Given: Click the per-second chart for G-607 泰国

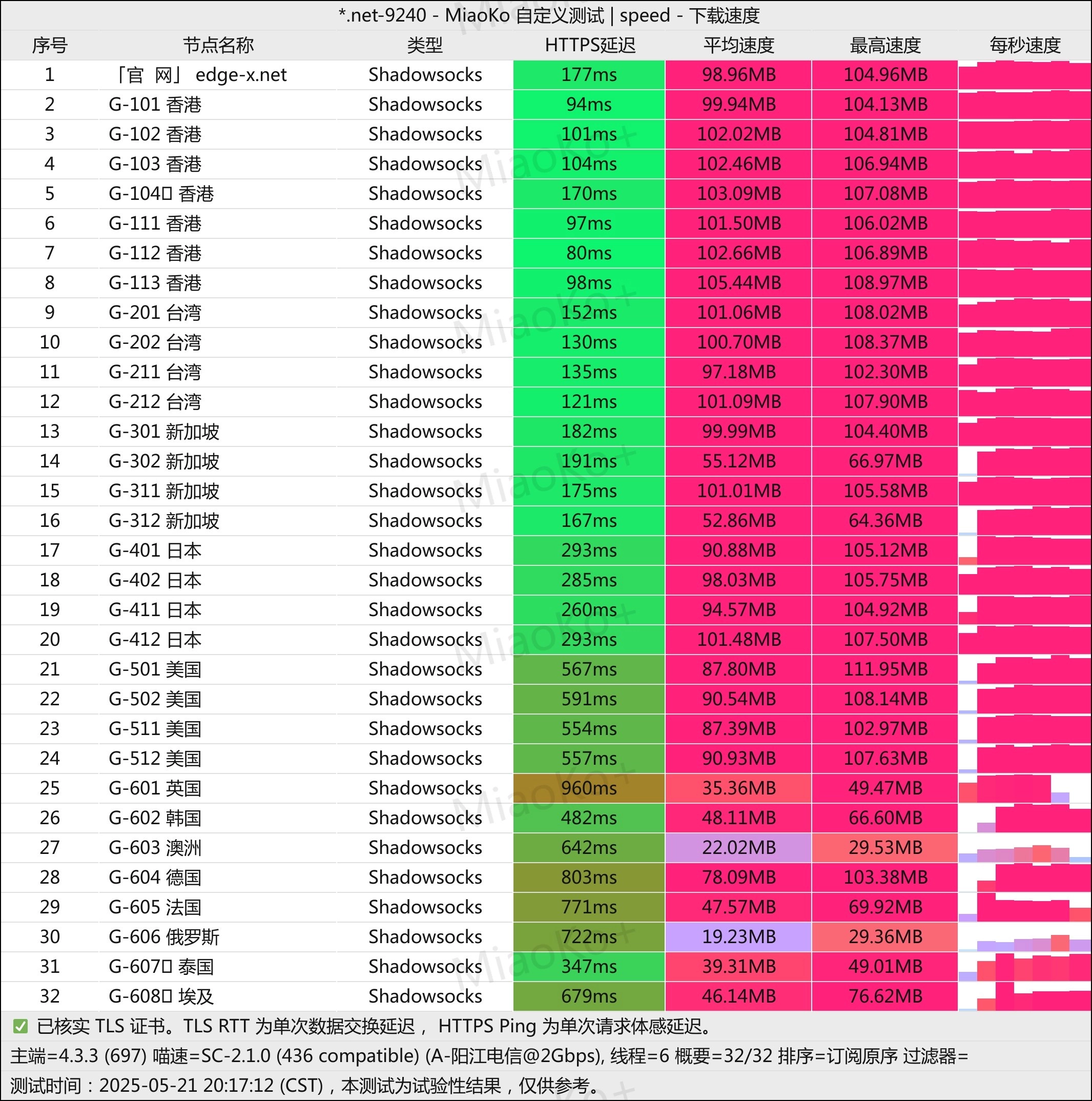Looking at the screenshot, I should (x=1025, y=968).
